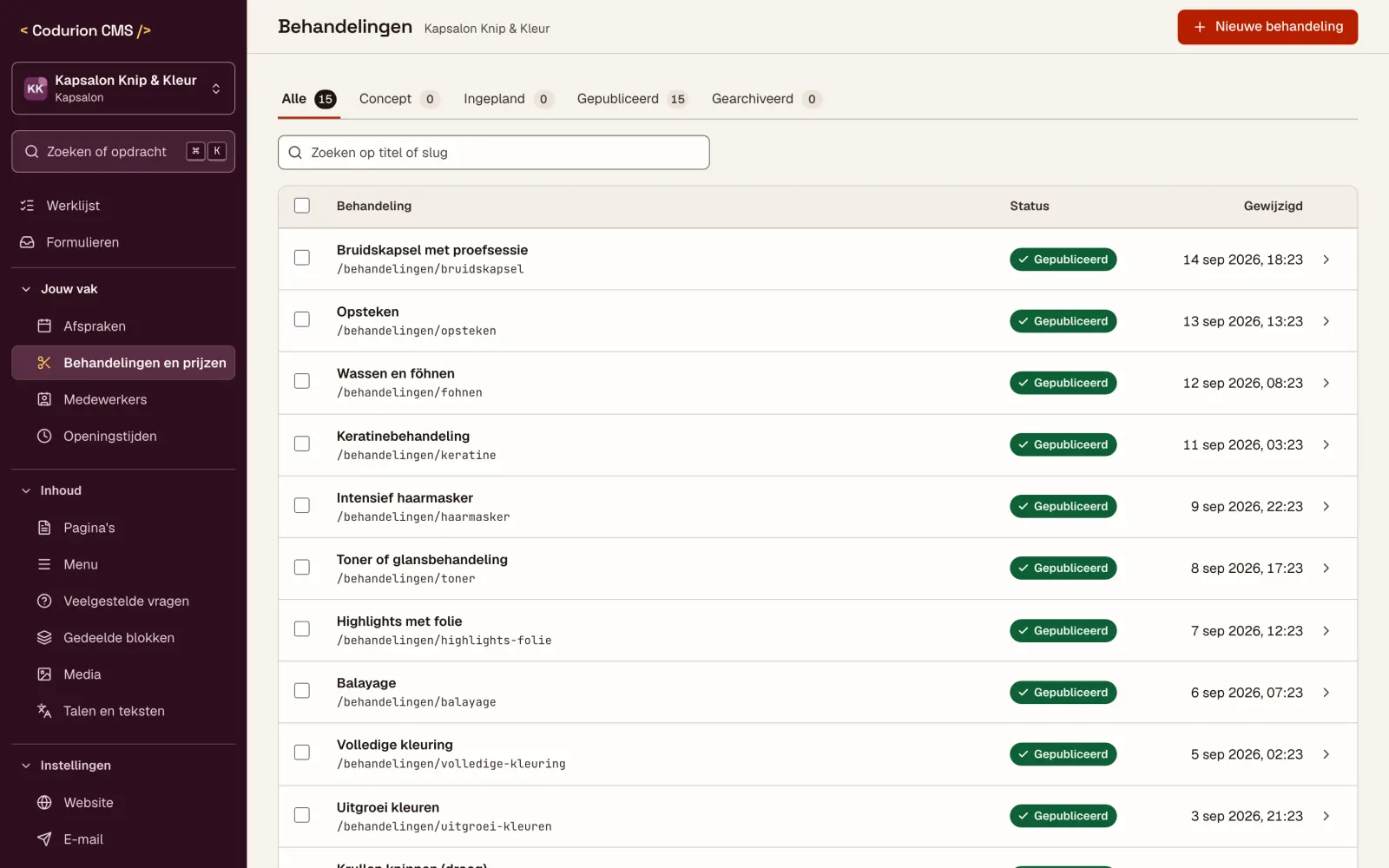Open the Formulieren inbox
This screenshot has height=868, width=1389.
(123, 242)
